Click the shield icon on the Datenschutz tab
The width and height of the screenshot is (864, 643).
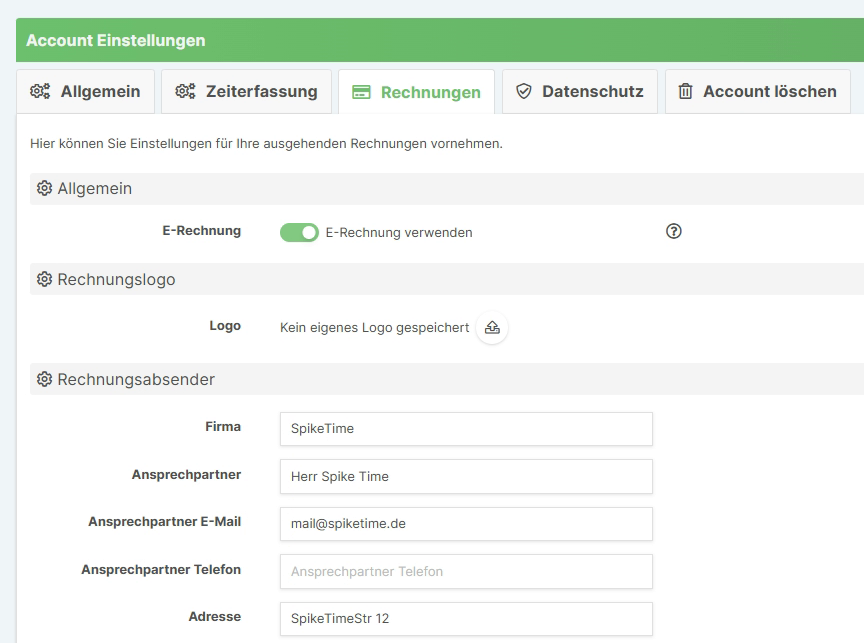coord(523,91)
